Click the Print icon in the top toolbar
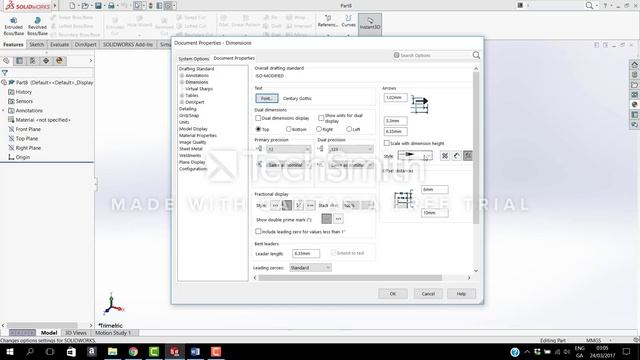Image resolution: width=640 pixels, height=360 pixels. pyautogui.click(x=111, y=6)
